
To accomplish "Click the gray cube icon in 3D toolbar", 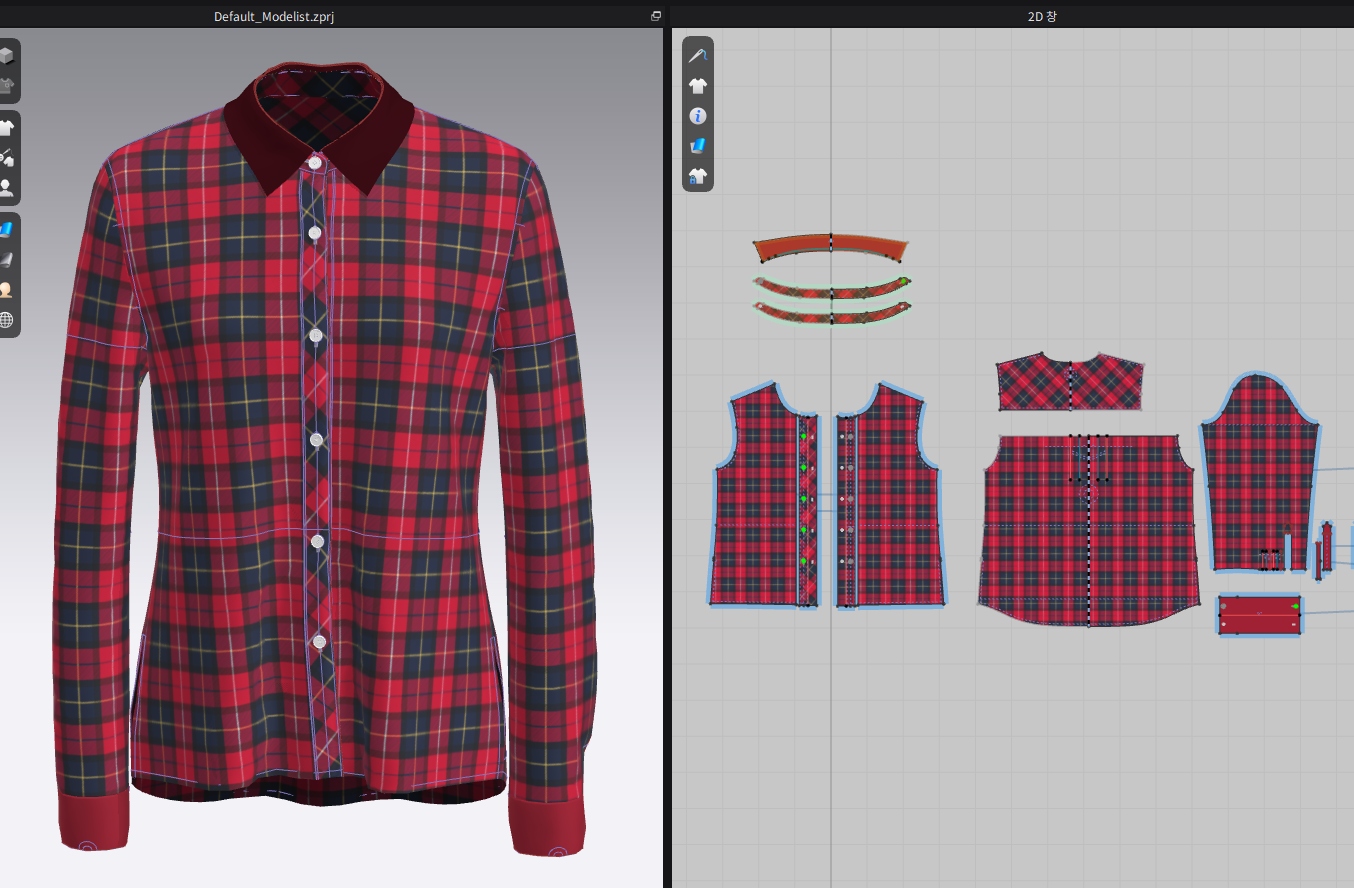I will 6,56.
